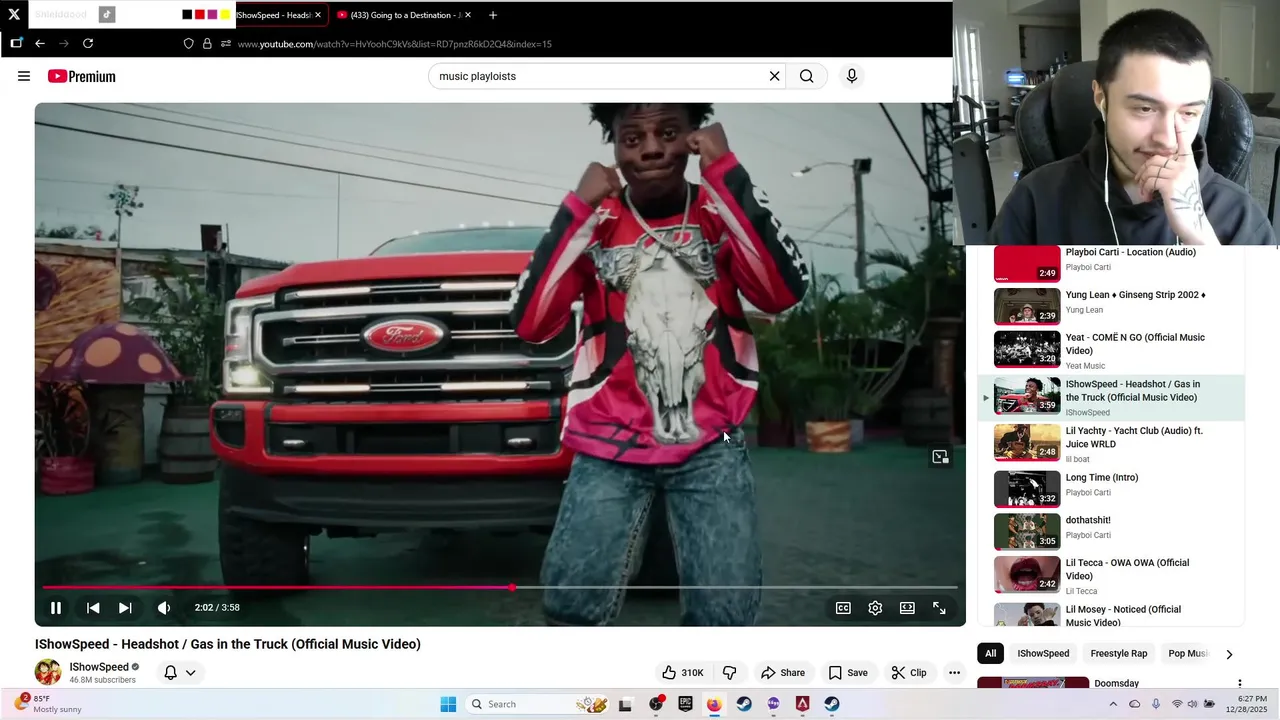Skip to previous video in playlist

93,608
